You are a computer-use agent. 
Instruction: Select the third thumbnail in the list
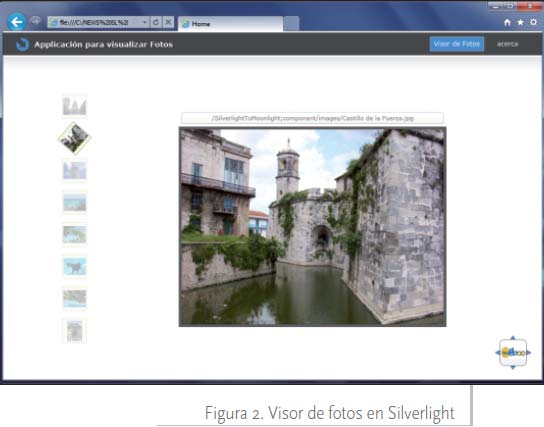(x=75, y=170)
